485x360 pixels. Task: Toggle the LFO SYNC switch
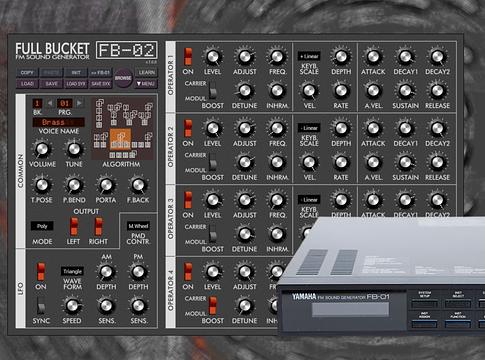(41, 306)
